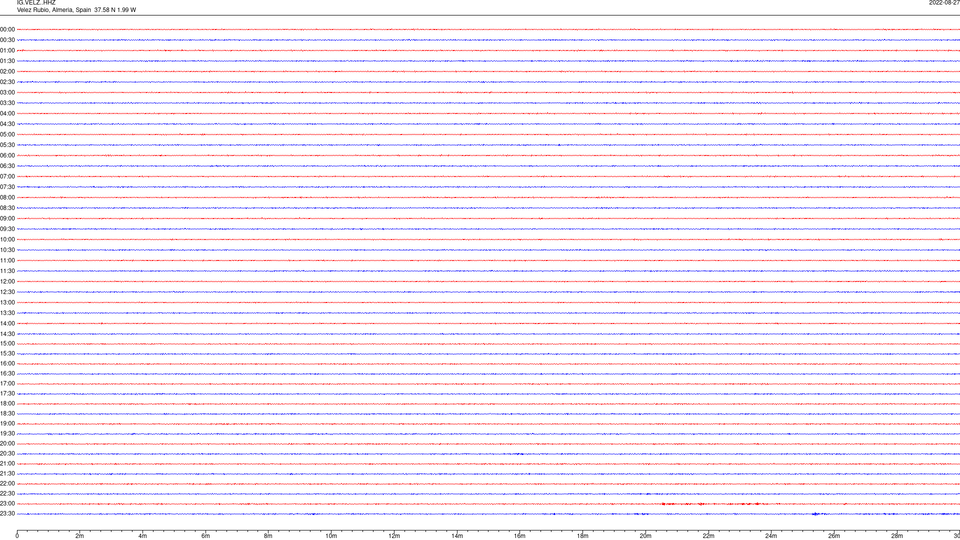Click the 10m tick label on time axis

[x=331, y=536]
